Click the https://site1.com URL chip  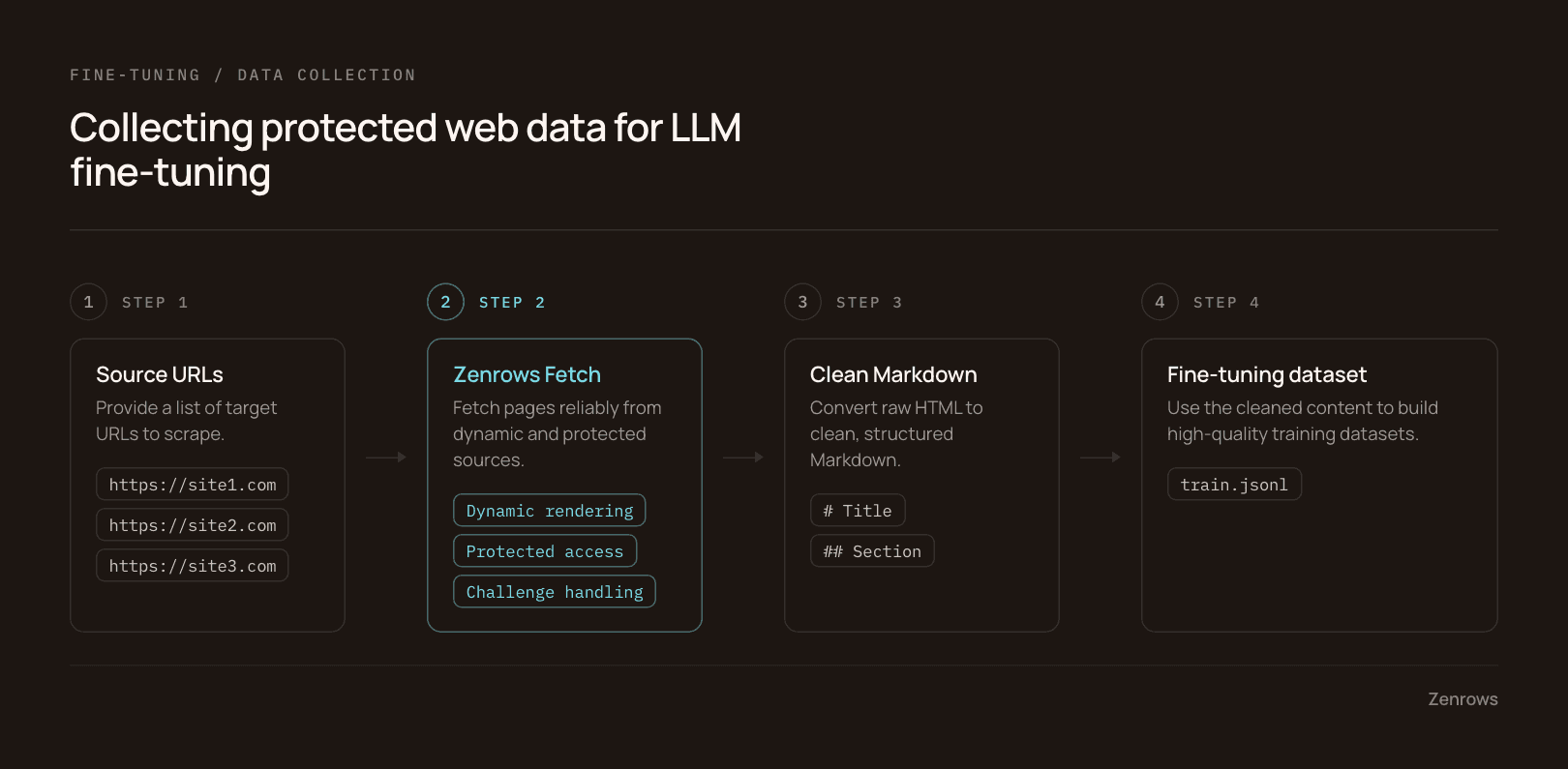[193, 485]
